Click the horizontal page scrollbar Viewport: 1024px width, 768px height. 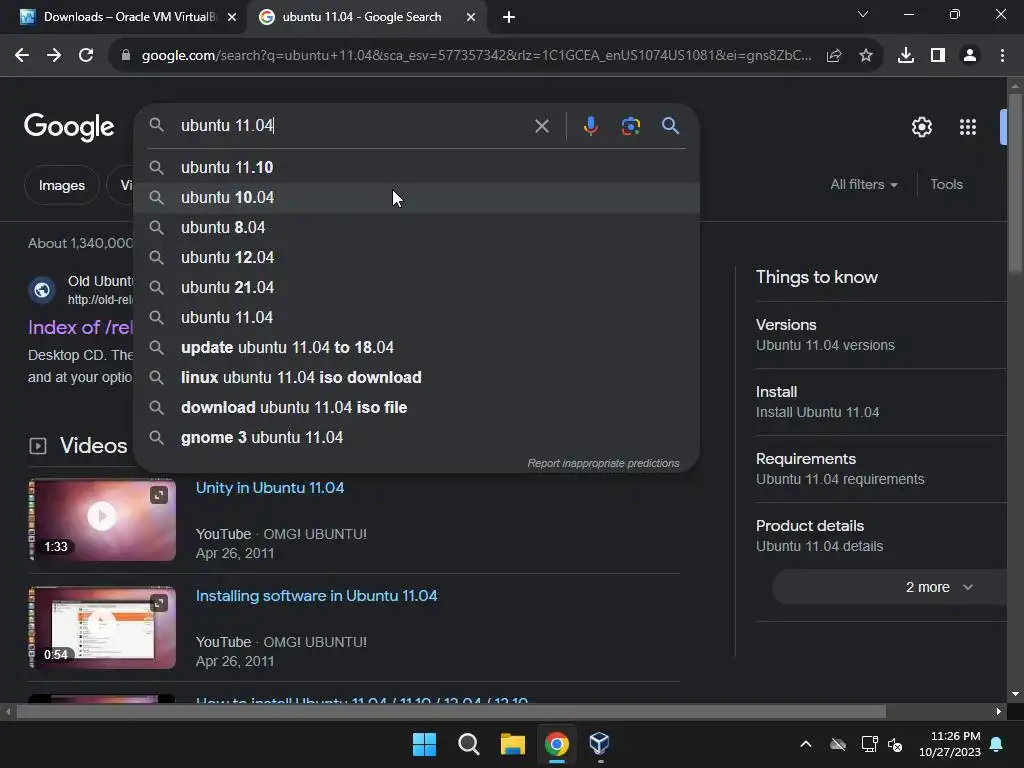[x=451, y=711]
